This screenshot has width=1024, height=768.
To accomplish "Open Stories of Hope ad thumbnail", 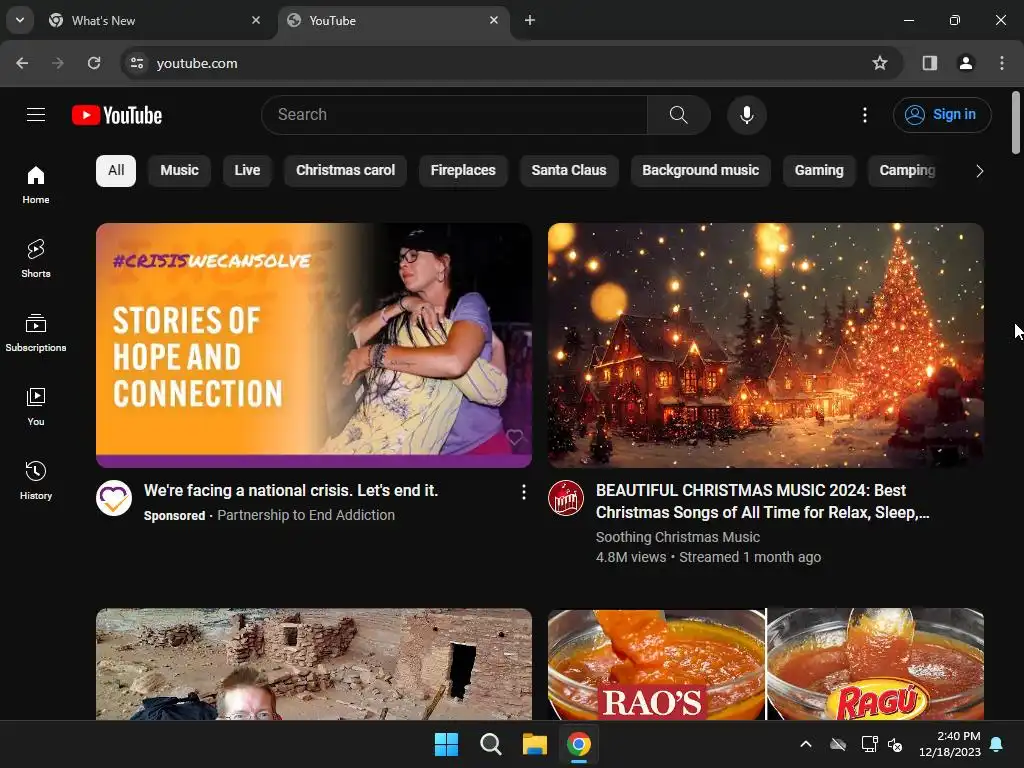I will pyautogui.click(x=313, y=345).
